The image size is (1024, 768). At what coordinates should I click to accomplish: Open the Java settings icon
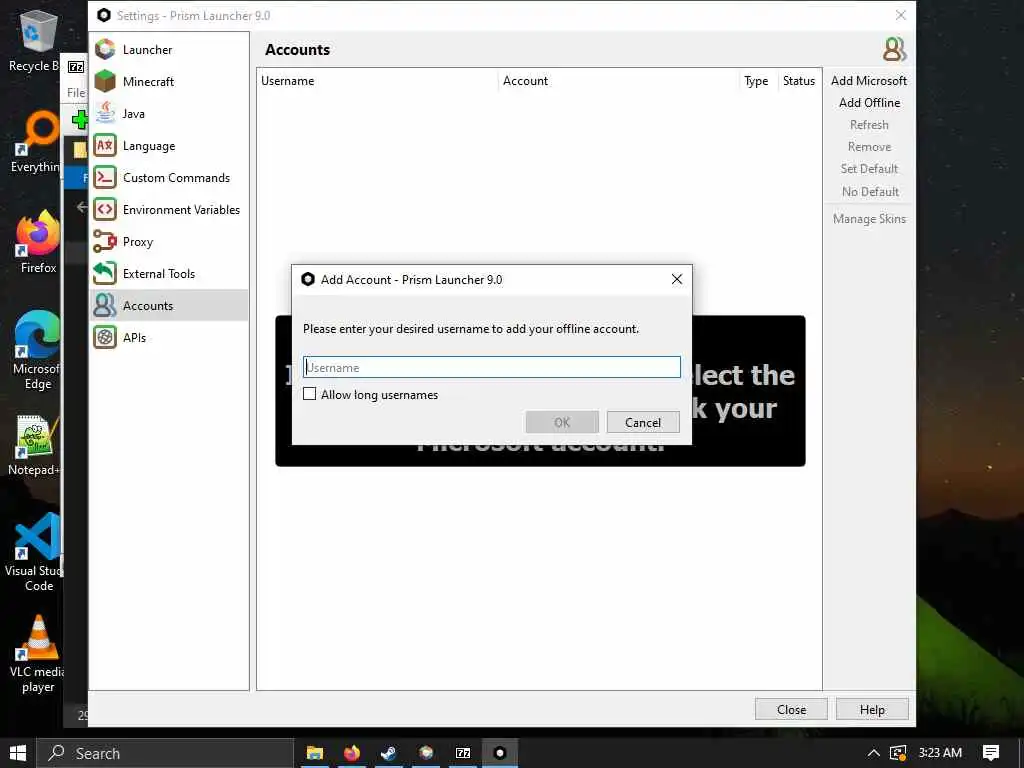click(x=104, y=114)
